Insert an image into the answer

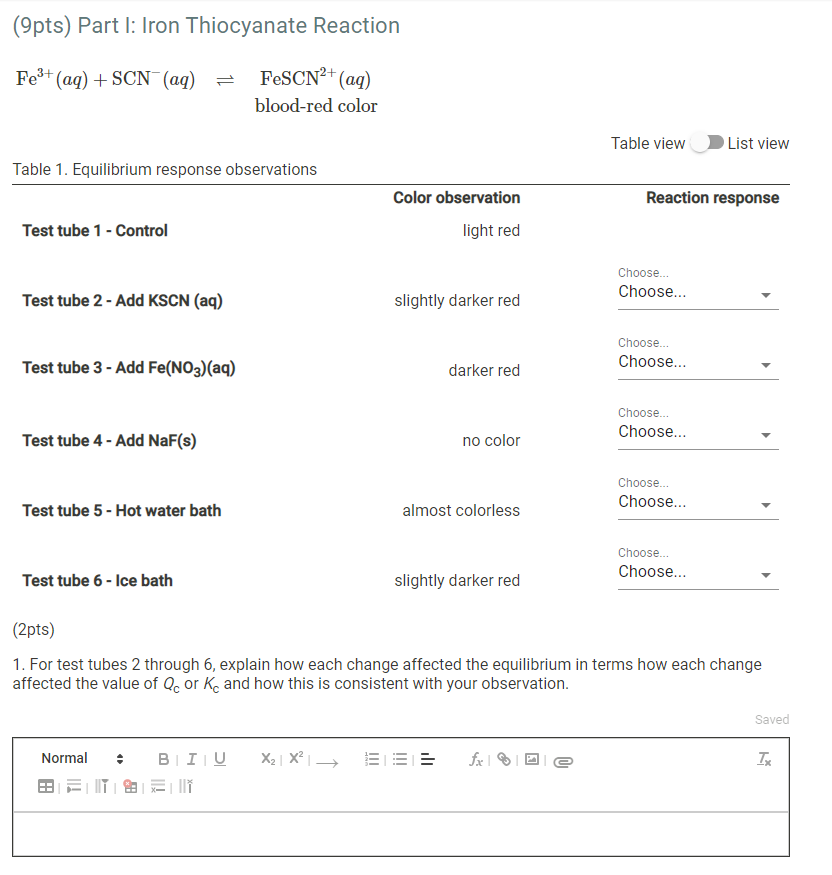(x=532, y=759)
